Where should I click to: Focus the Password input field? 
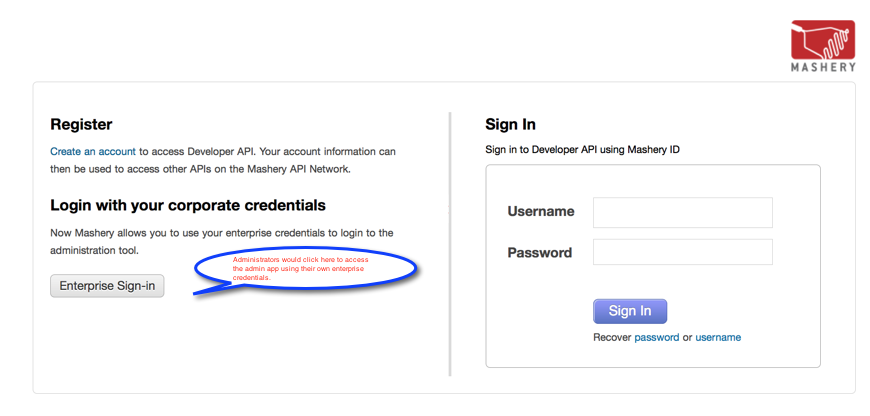click(682, 252)
